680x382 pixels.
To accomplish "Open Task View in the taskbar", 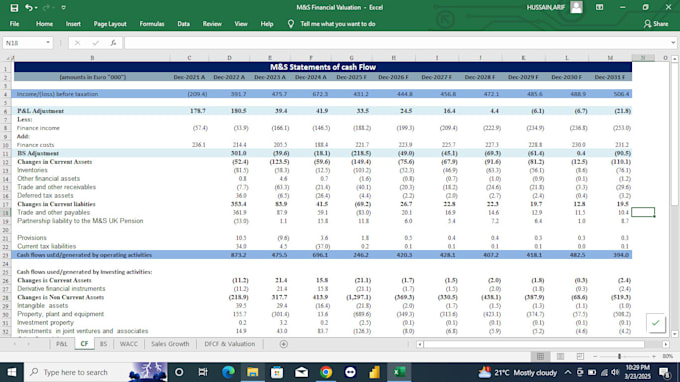I will pos(203,372).
